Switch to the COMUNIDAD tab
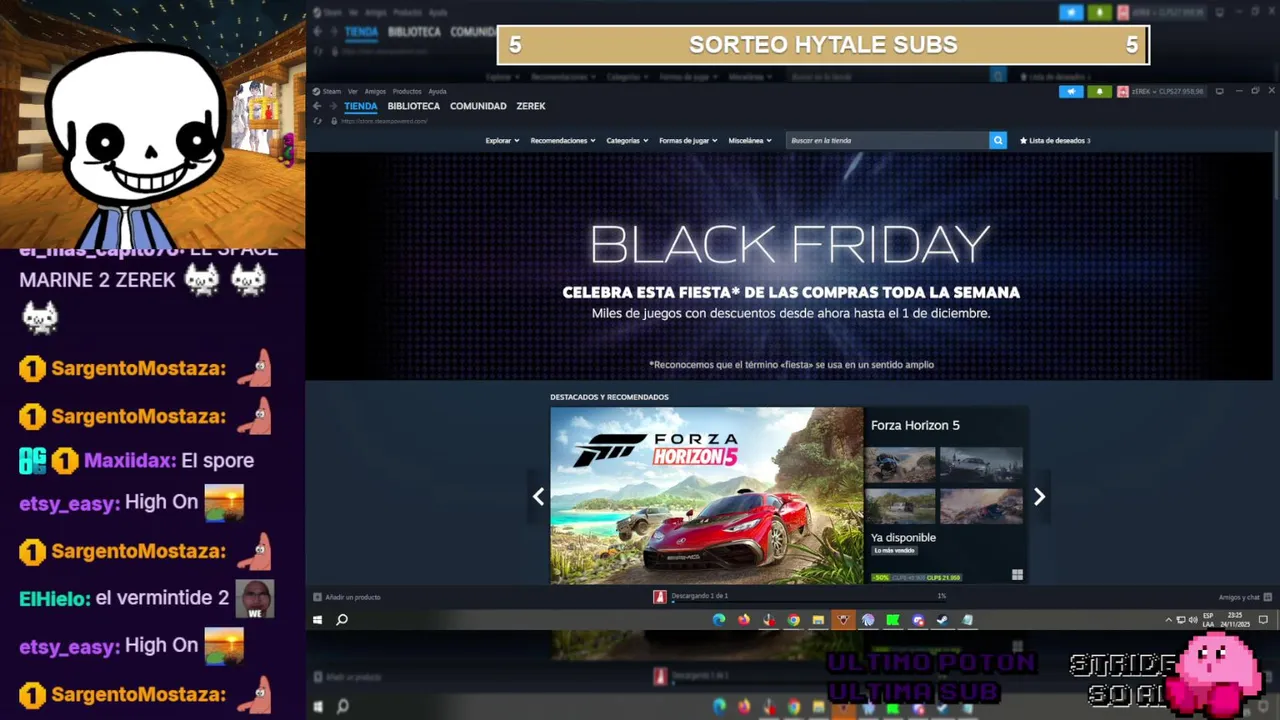1280x720 pixels. point(478,106)
